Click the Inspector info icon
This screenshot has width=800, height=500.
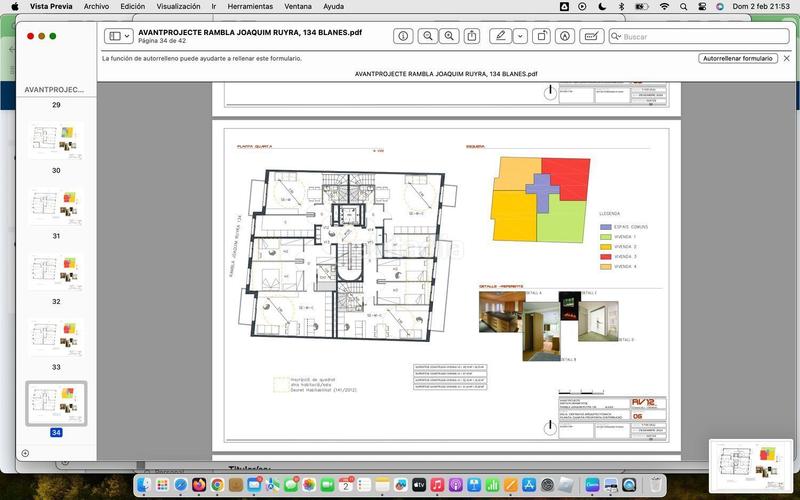coord(403,36)
